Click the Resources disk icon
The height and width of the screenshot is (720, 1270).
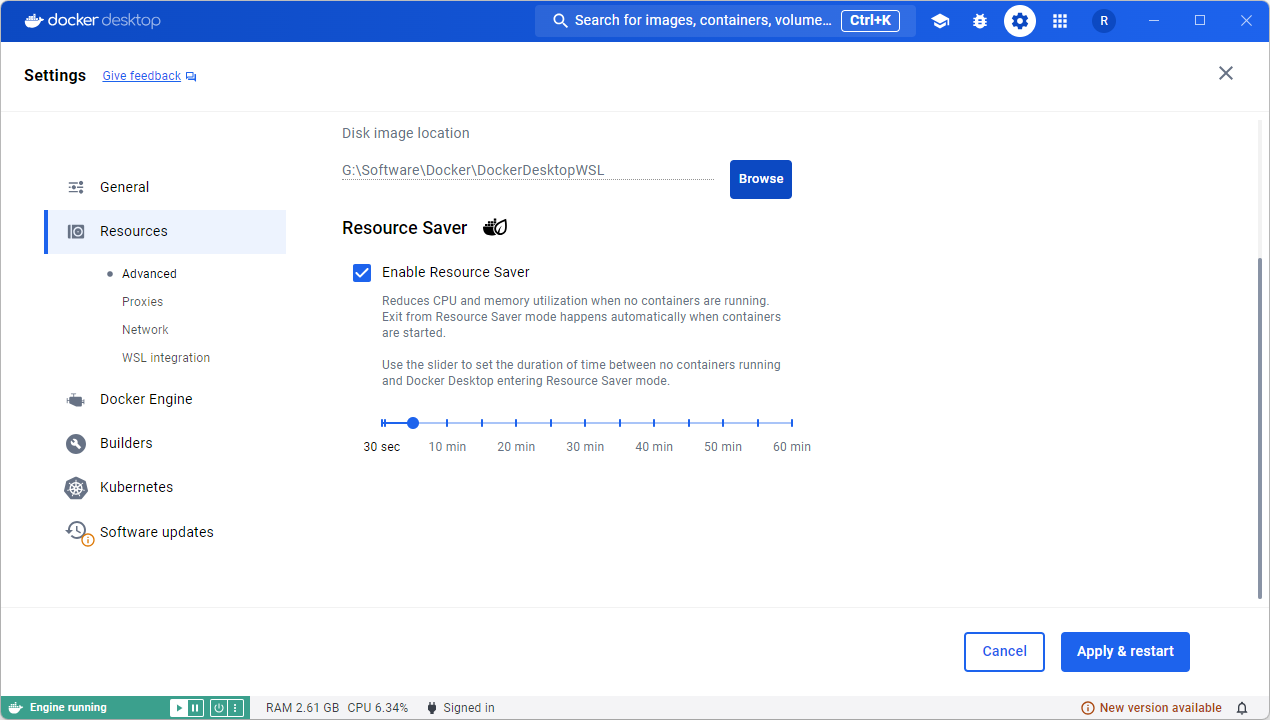point(76,231)
